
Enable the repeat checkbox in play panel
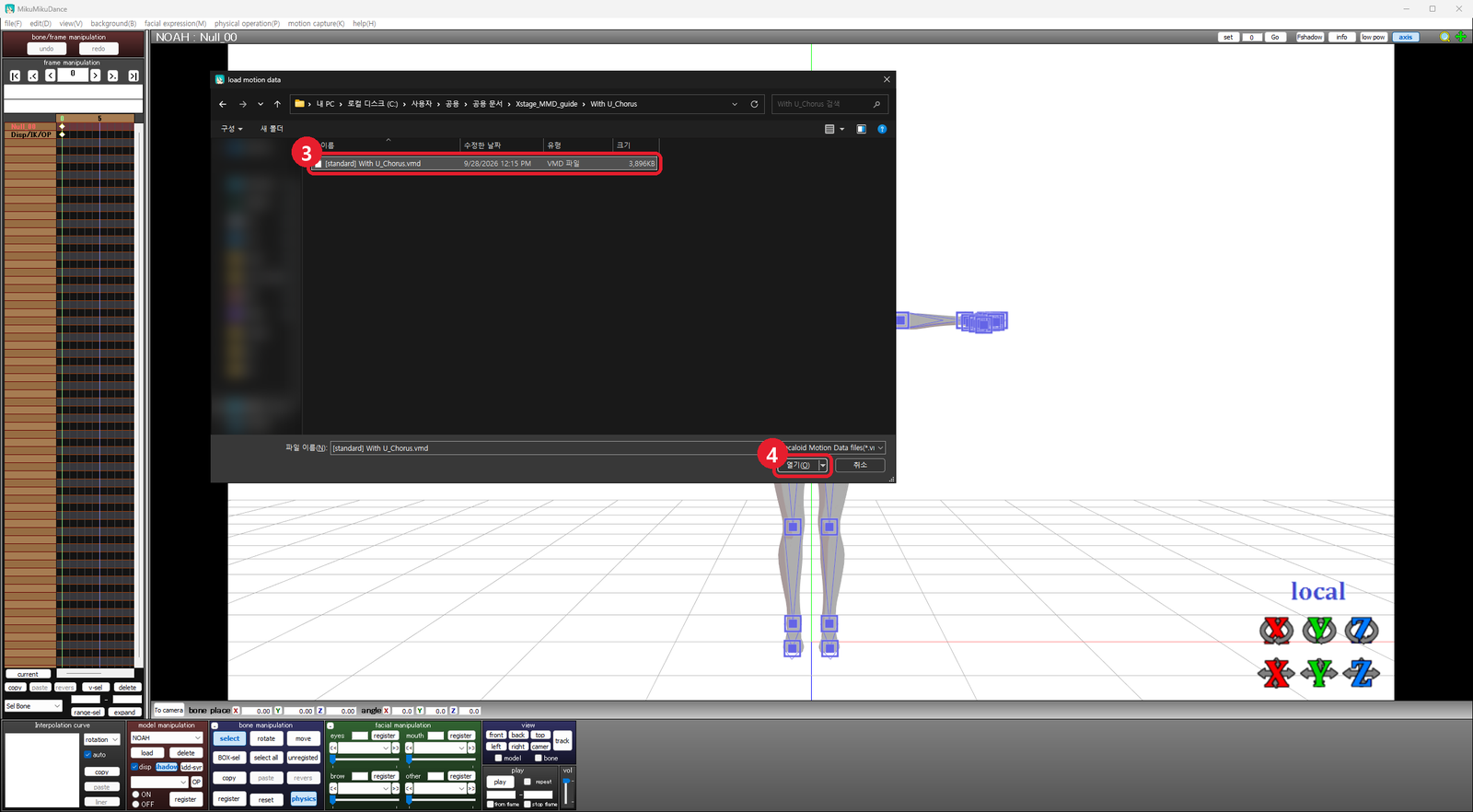(x=528, y=782)
